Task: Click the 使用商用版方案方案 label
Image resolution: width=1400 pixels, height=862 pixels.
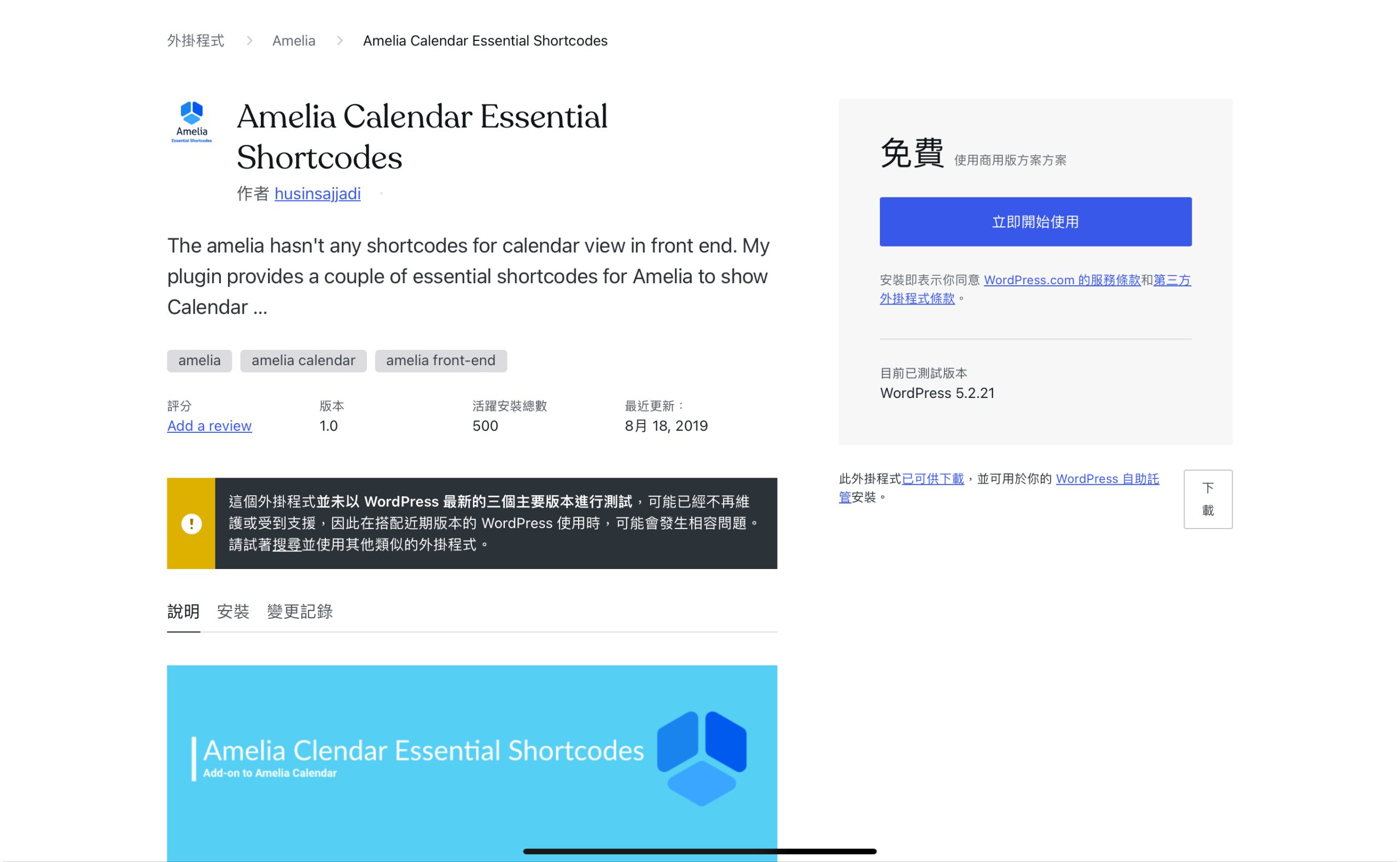Action: pyautogui.click(x=1010, y=160)
